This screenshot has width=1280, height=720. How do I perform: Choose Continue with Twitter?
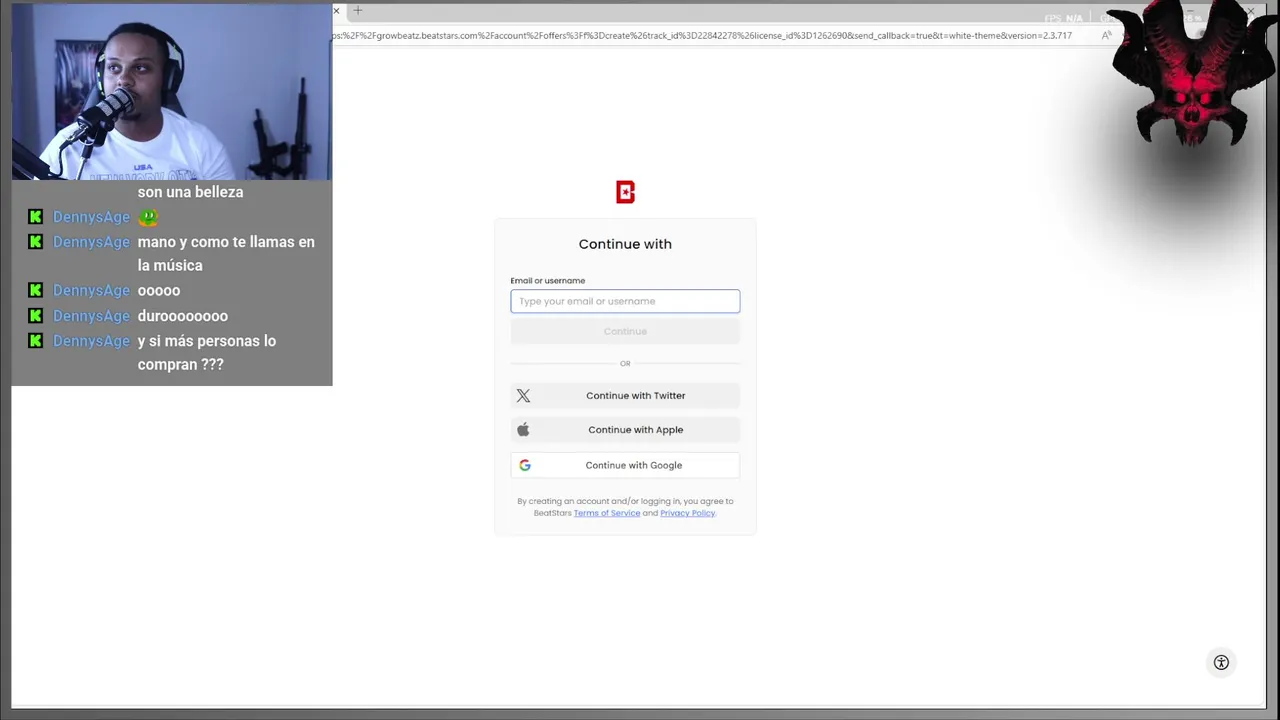(625, 396)
